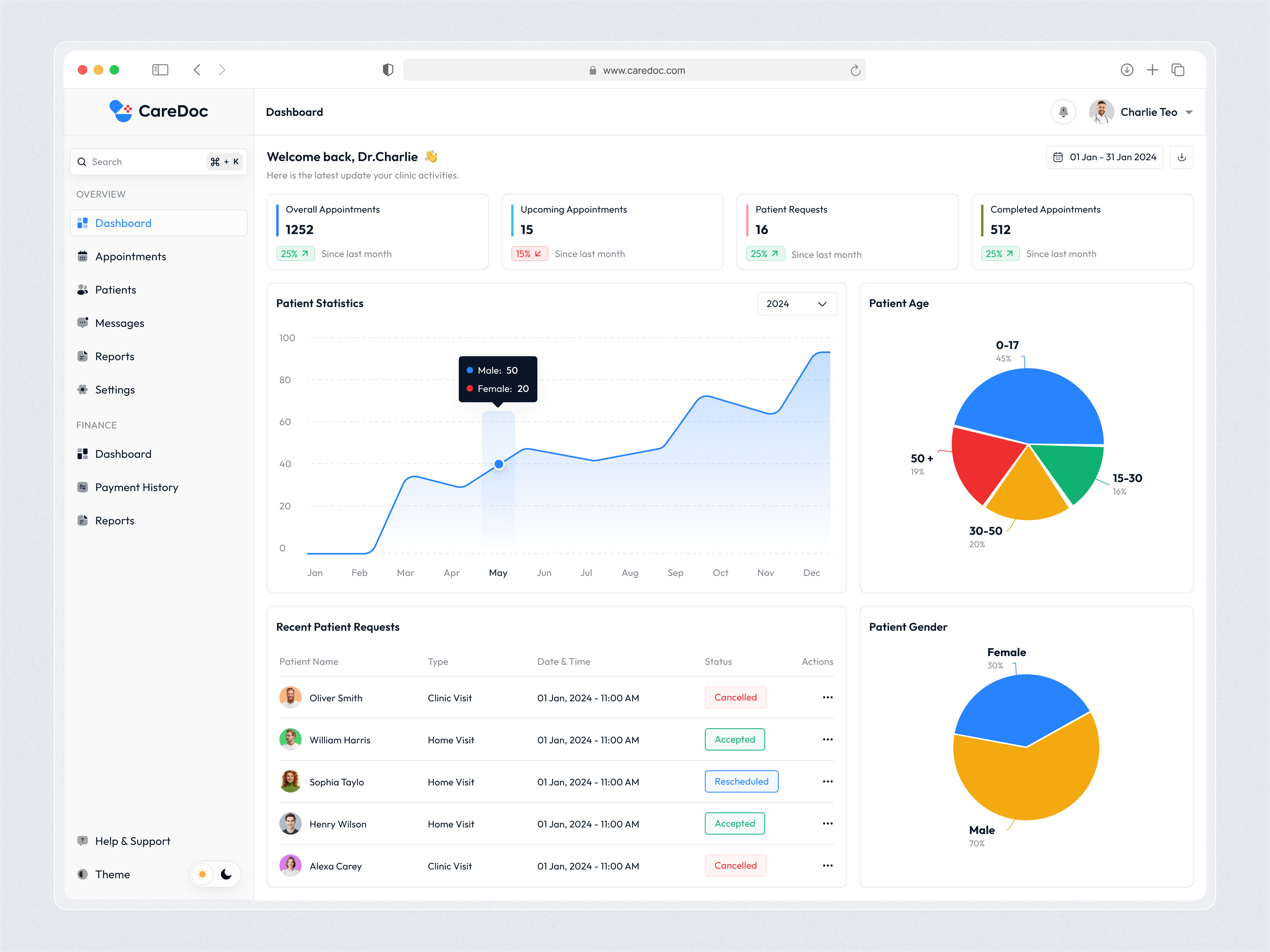Switch theme to light mode
Screen dimensions: 1270x952
(x=203, y=875)
